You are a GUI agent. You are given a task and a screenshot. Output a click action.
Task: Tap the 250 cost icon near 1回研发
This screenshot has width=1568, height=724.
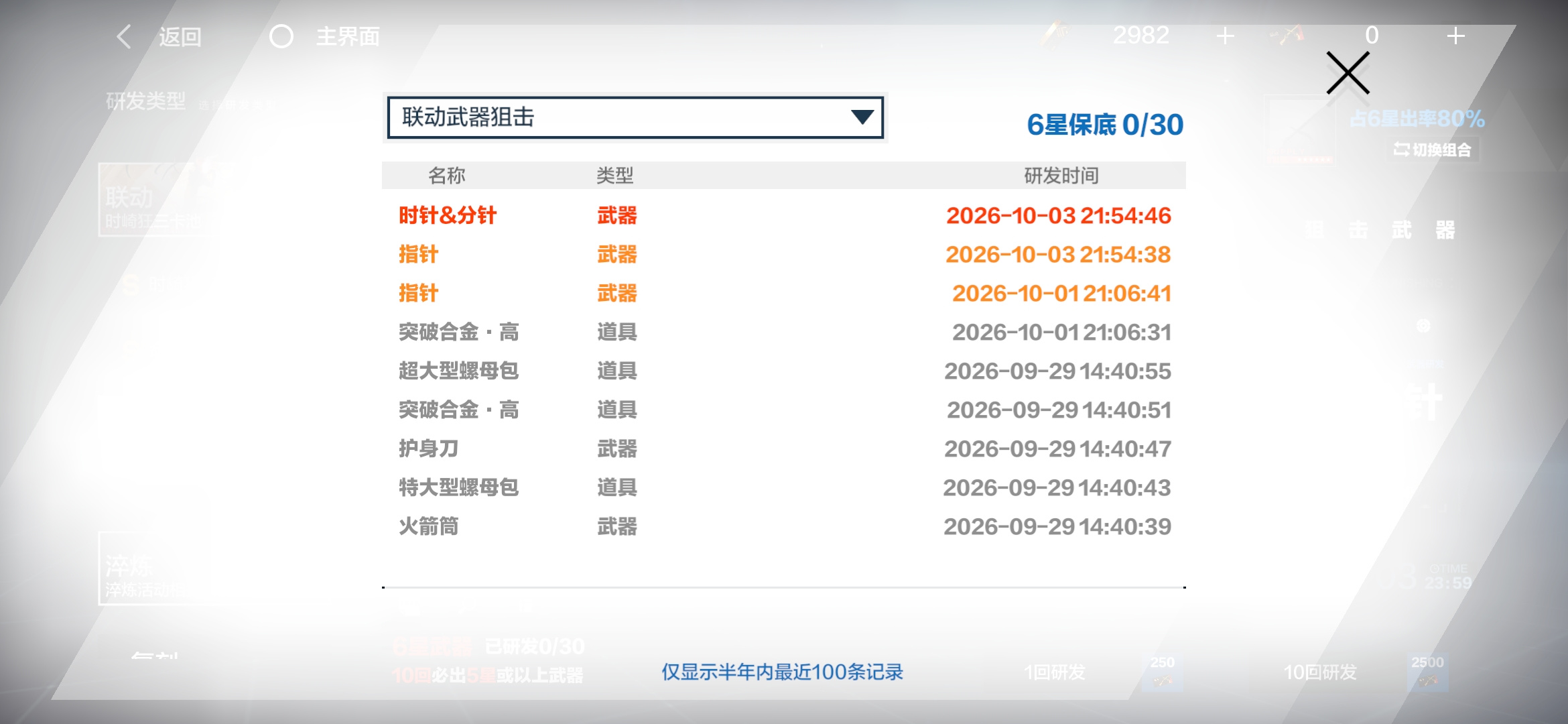[x=1162, y=672]
